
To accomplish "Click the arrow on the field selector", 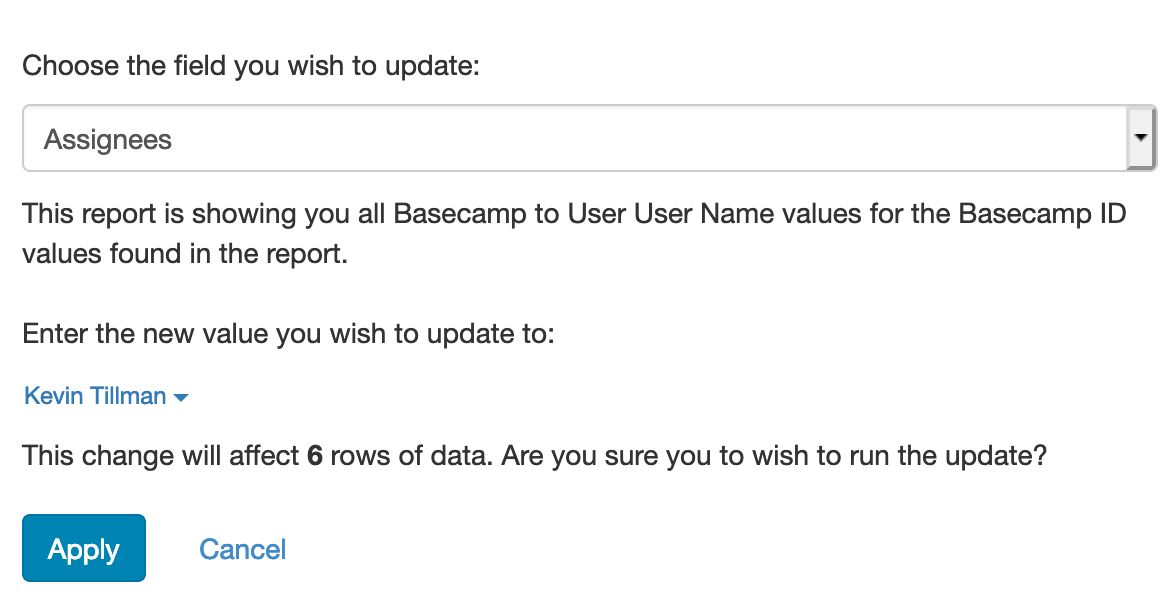I will pyautogui.click(x=1140, y=139).
